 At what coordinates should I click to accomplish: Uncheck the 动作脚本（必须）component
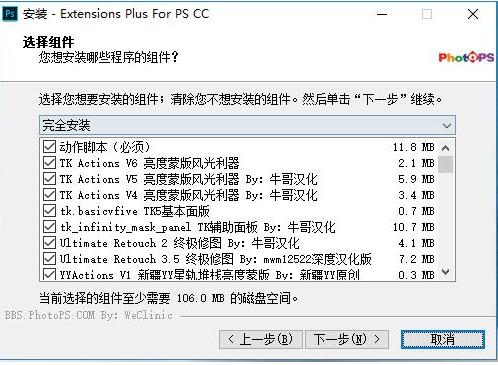point(49,147)
